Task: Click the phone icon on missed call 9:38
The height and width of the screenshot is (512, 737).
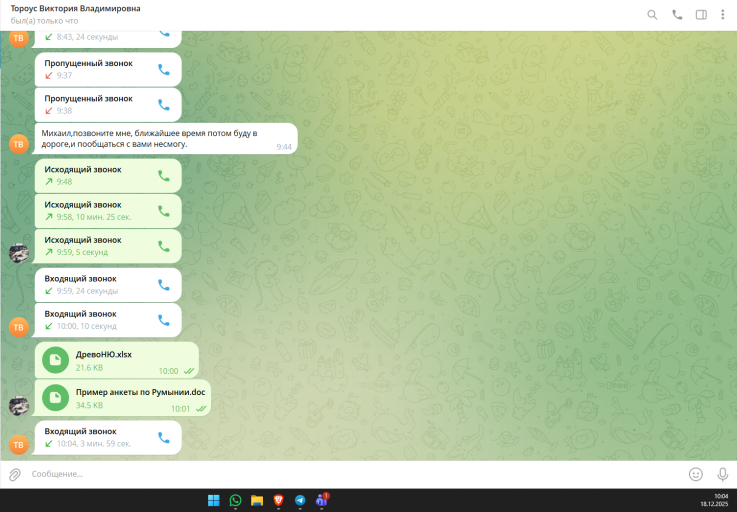Action: pos(164,105)
